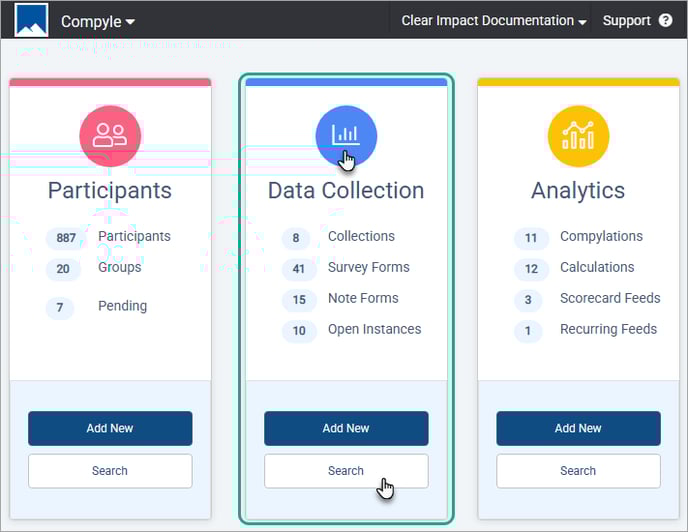
Task: Open the Support menu item
Action: coord(627,21)
